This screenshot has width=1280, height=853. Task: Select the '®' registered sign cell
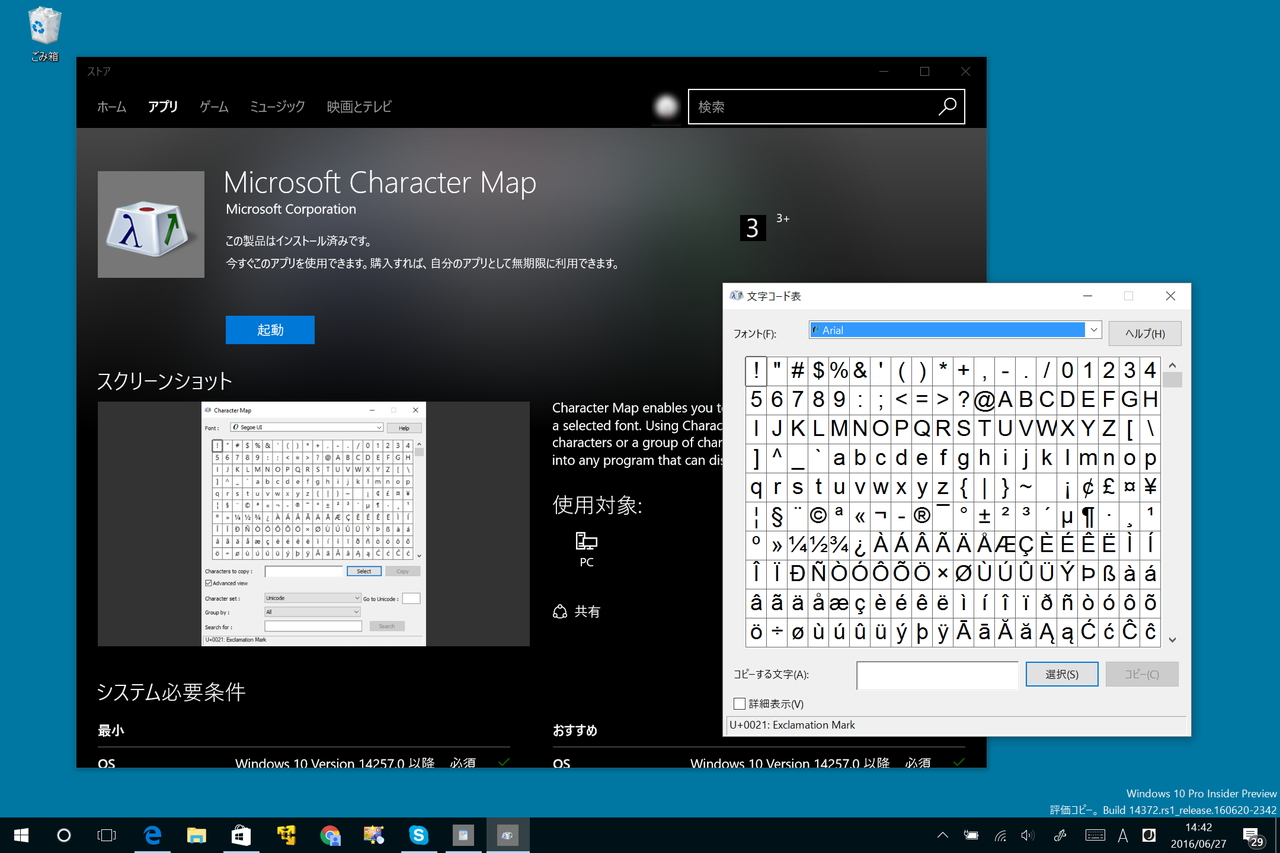pyautogui.click(x=922, y=516)
